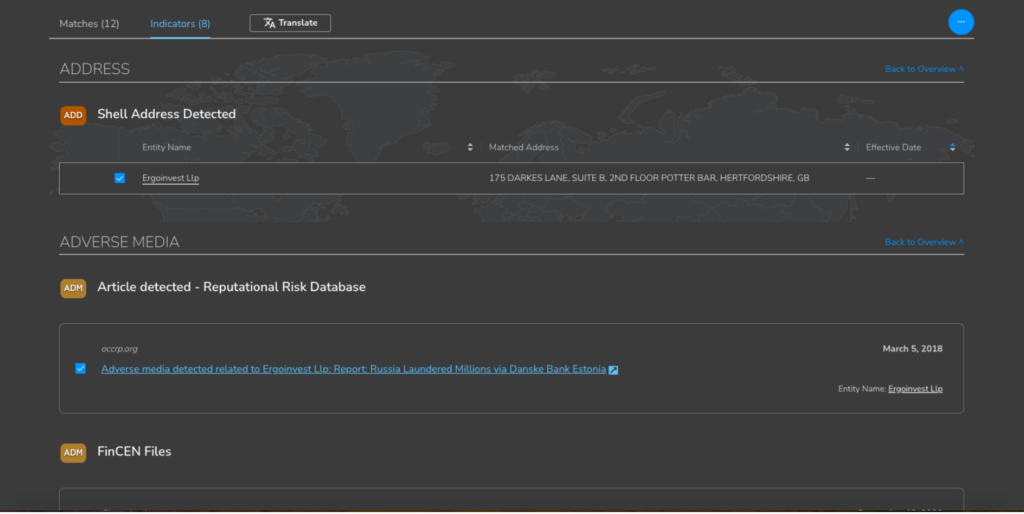
Task: Click the occrp.org source label
Action: click(x=120, y=349)
